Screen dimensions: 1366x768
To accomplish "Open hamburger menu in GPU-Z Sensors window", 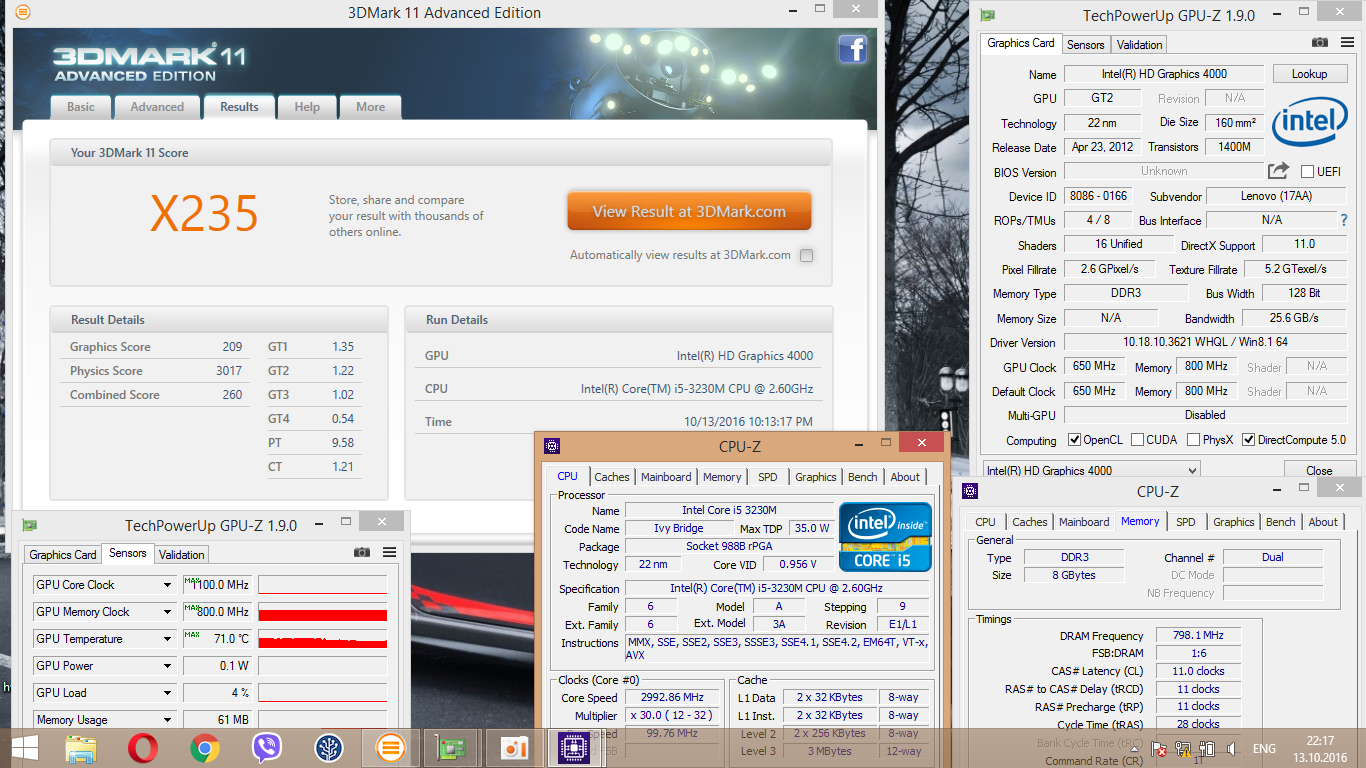I will [x=390, y=552].
